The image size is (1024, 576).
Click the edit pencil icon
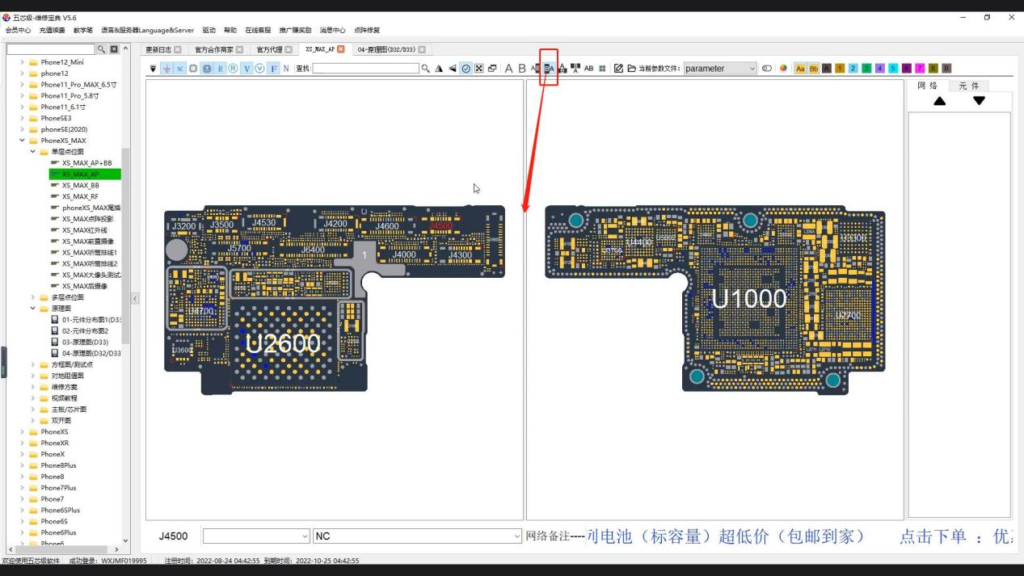[618, 68]
